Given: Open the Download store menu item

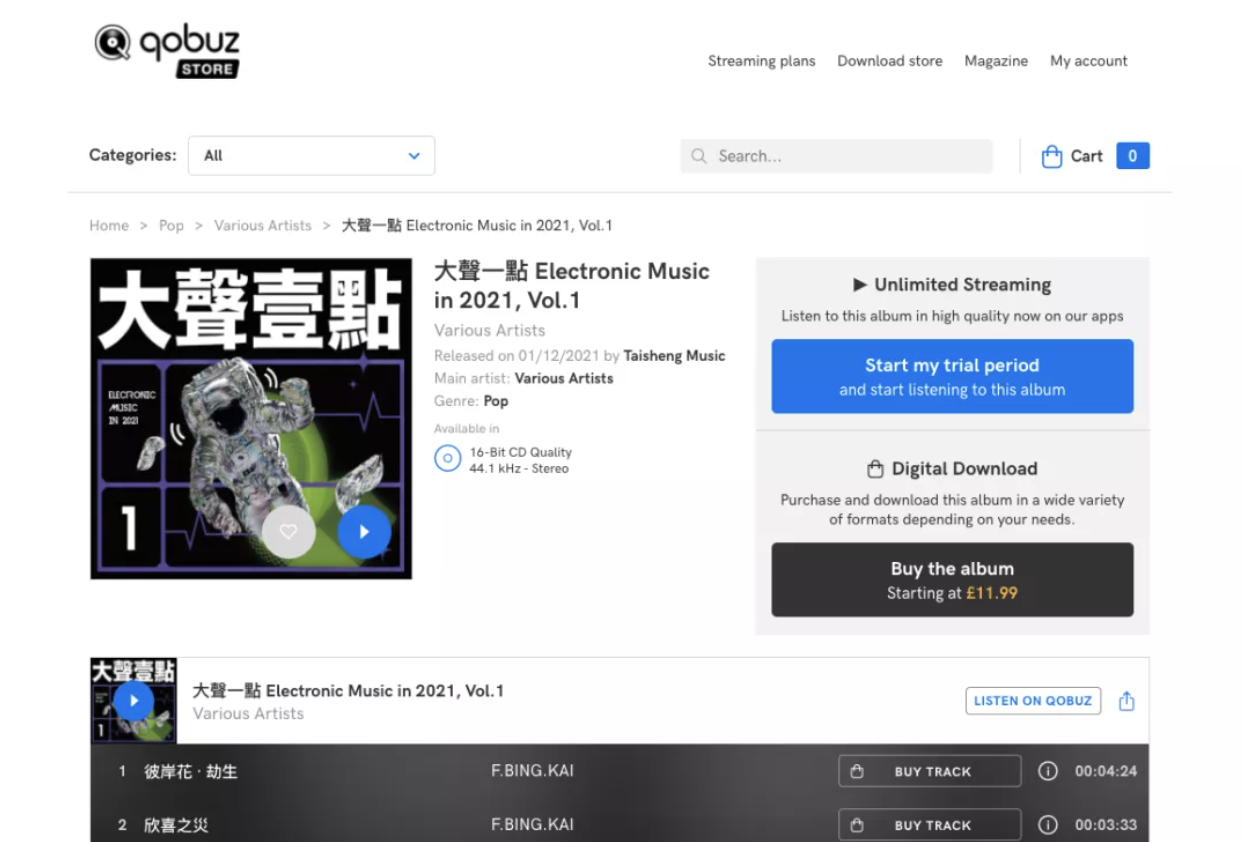Looking at the screenshot, I should click(x=889, y=61).
